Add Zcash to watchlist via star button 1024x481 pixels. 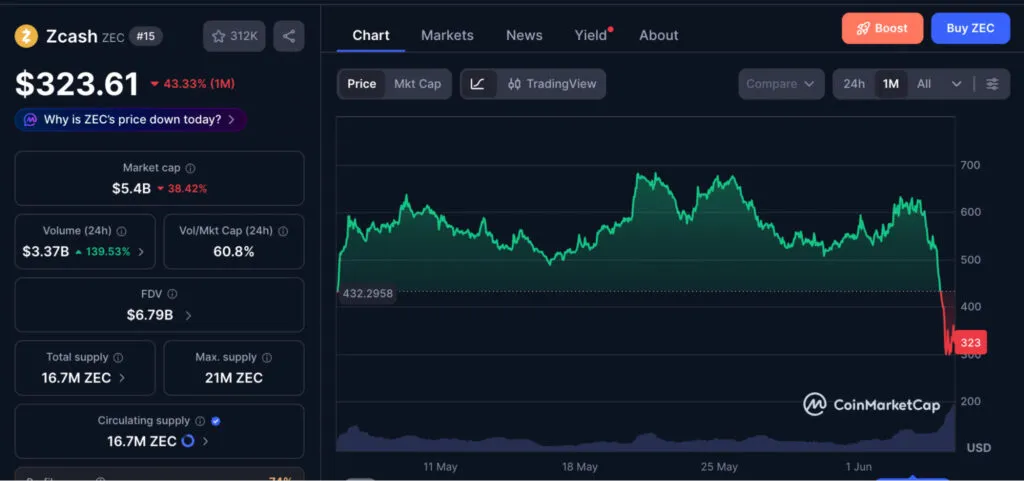click(234, 36)
